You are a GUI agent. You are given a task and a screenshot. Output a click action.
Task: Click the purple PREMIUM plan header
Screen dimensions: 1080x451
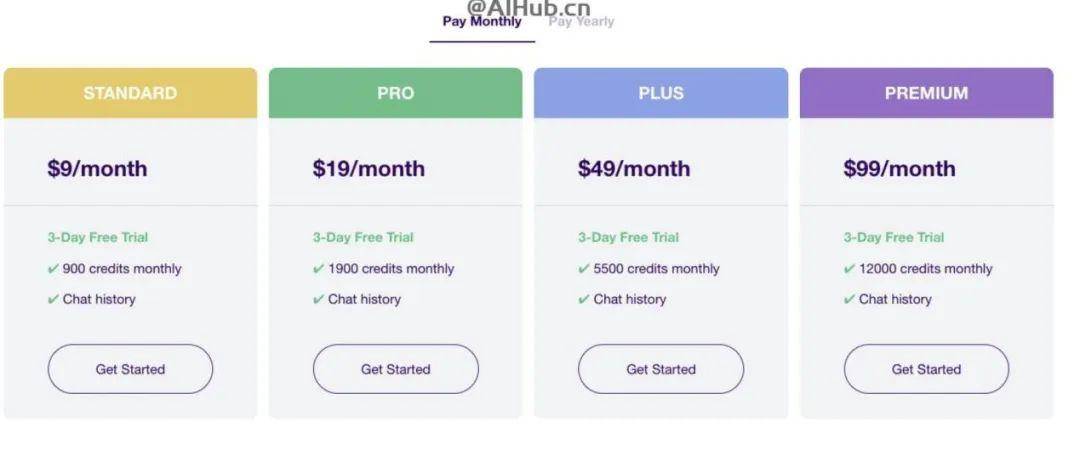[x=926, y=93]
